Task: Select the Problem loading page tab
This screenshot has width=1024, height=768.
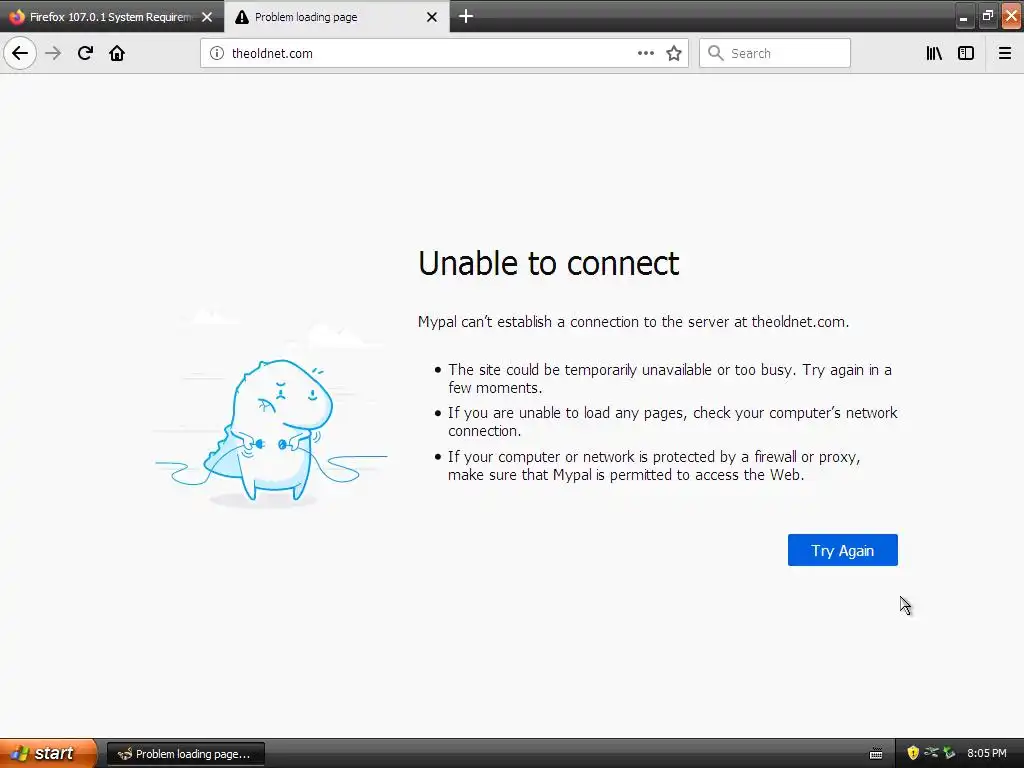Action: (337, 17)
